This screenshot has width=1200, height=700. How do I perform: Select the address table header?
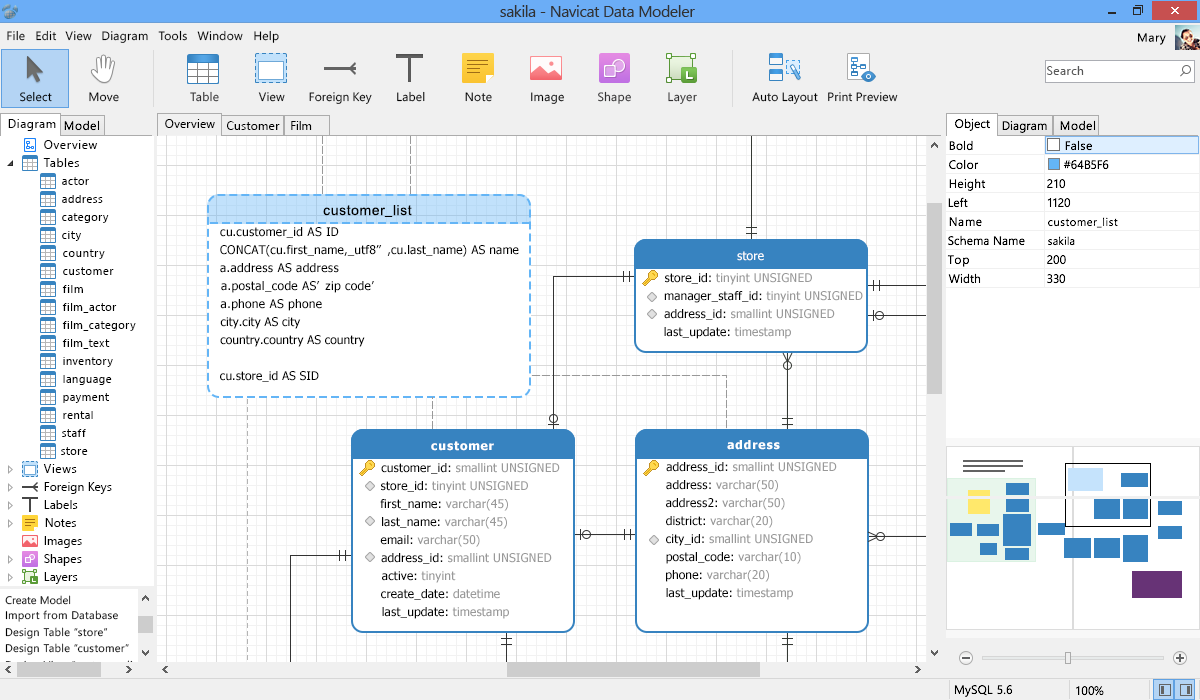[x=753, y=444]
